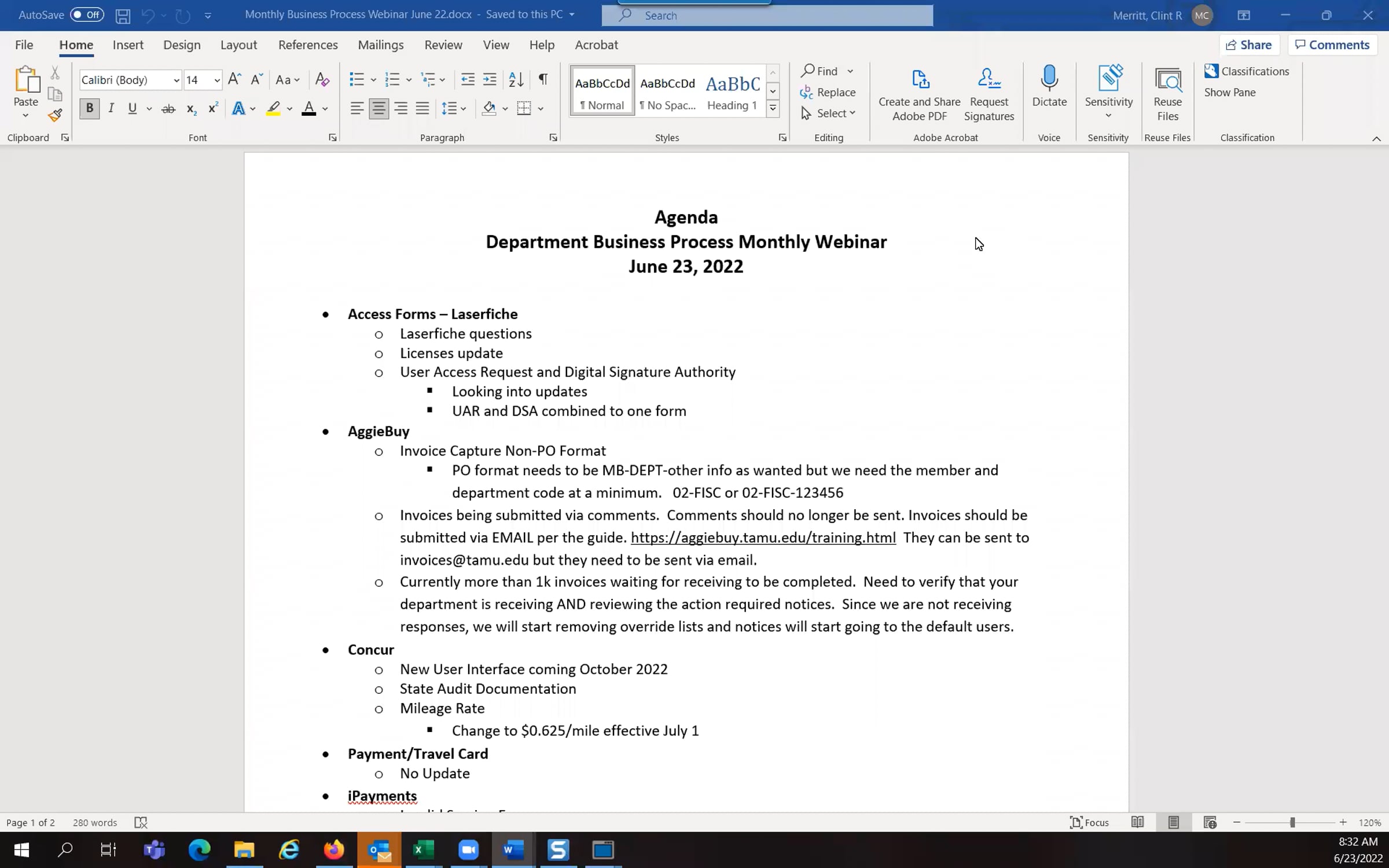Click the Cut scissors icon
Viewport: 1389px width, 868px height.
pyautogui.click(x=55, y=72)
